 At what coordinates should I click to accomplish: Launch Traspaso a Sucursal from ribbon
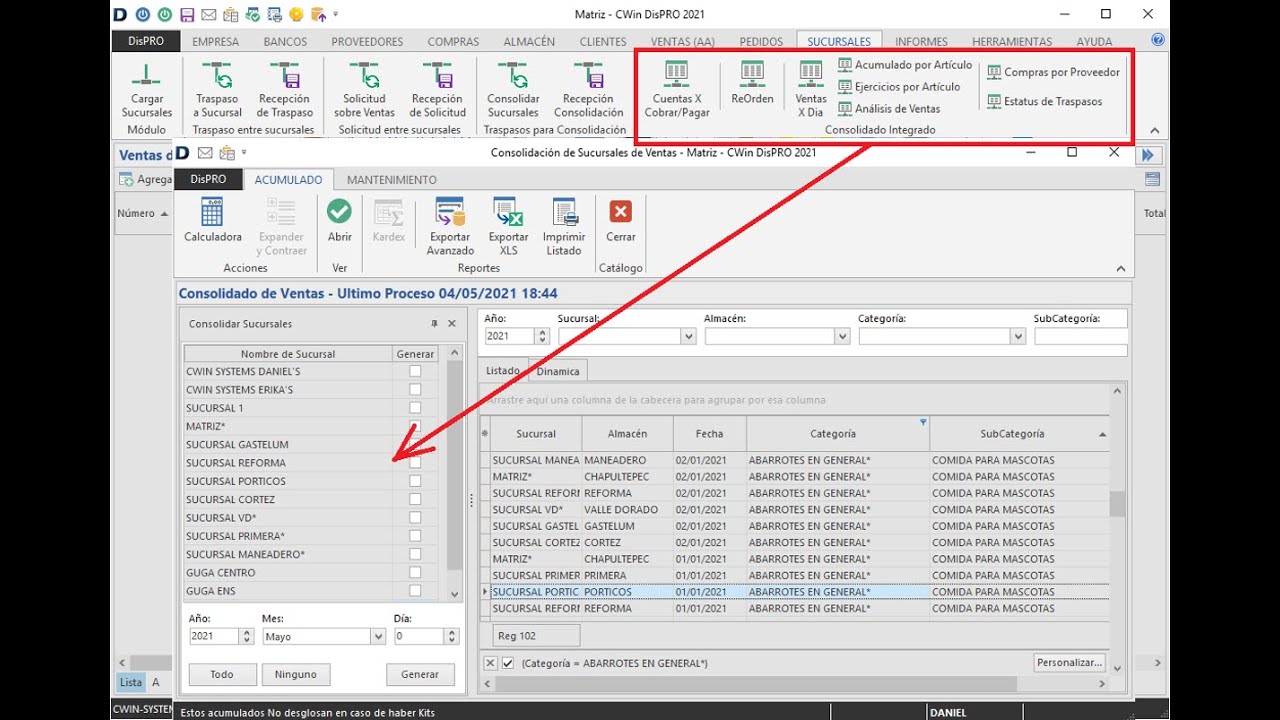click(x=217, y=88)
